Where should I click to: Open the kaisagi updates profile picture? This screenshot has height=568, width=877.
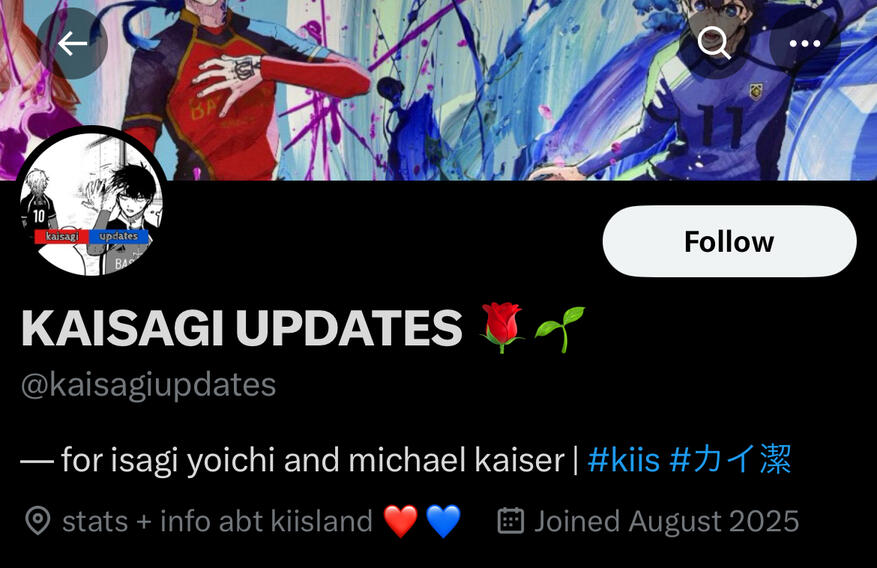click(x=92, y=203)
